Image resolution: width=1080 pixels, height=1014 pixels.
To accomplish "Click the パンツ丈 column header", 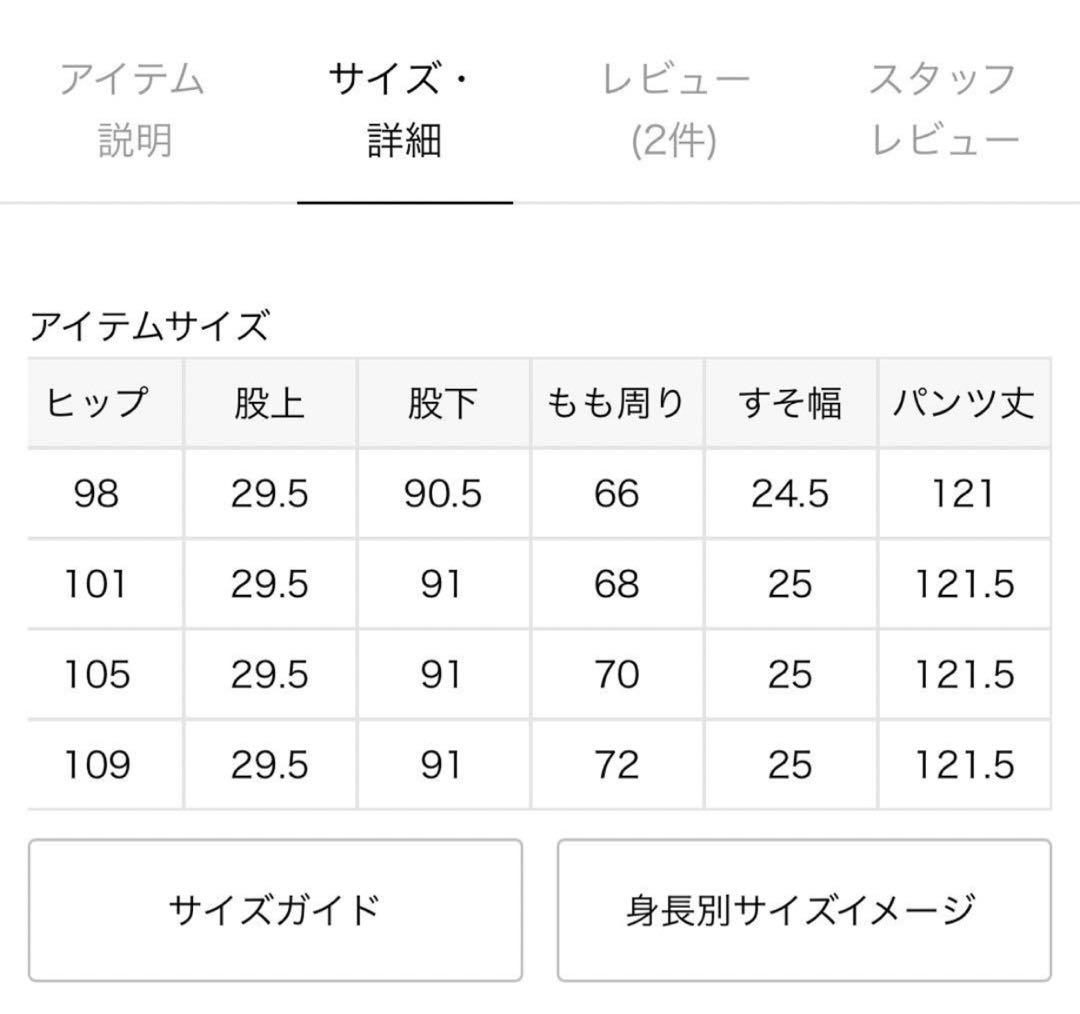I will pos(963,403).
